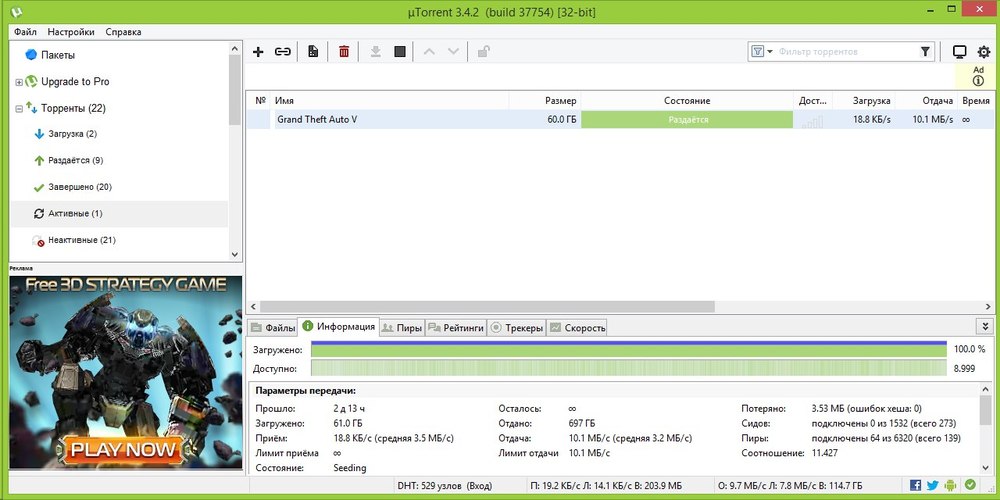Open the Twitter icon in status bar
This screenshot has height=500, width=1000.
point(933,485)
